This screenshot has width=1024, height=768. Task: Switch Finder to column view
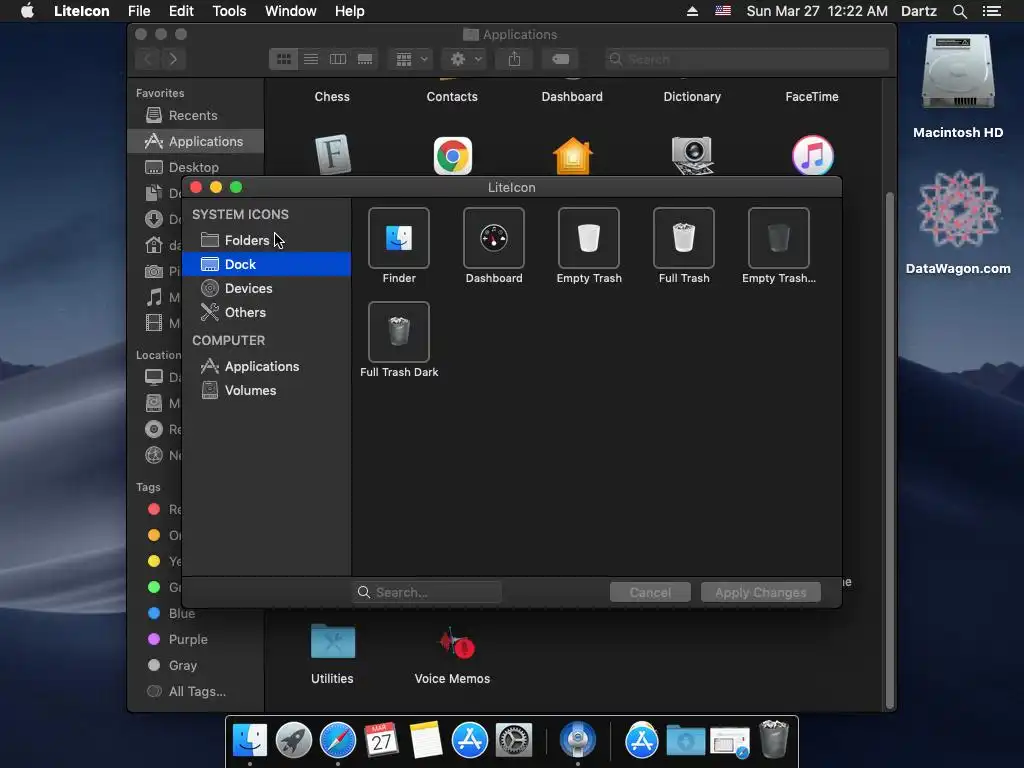click(338, 59)
